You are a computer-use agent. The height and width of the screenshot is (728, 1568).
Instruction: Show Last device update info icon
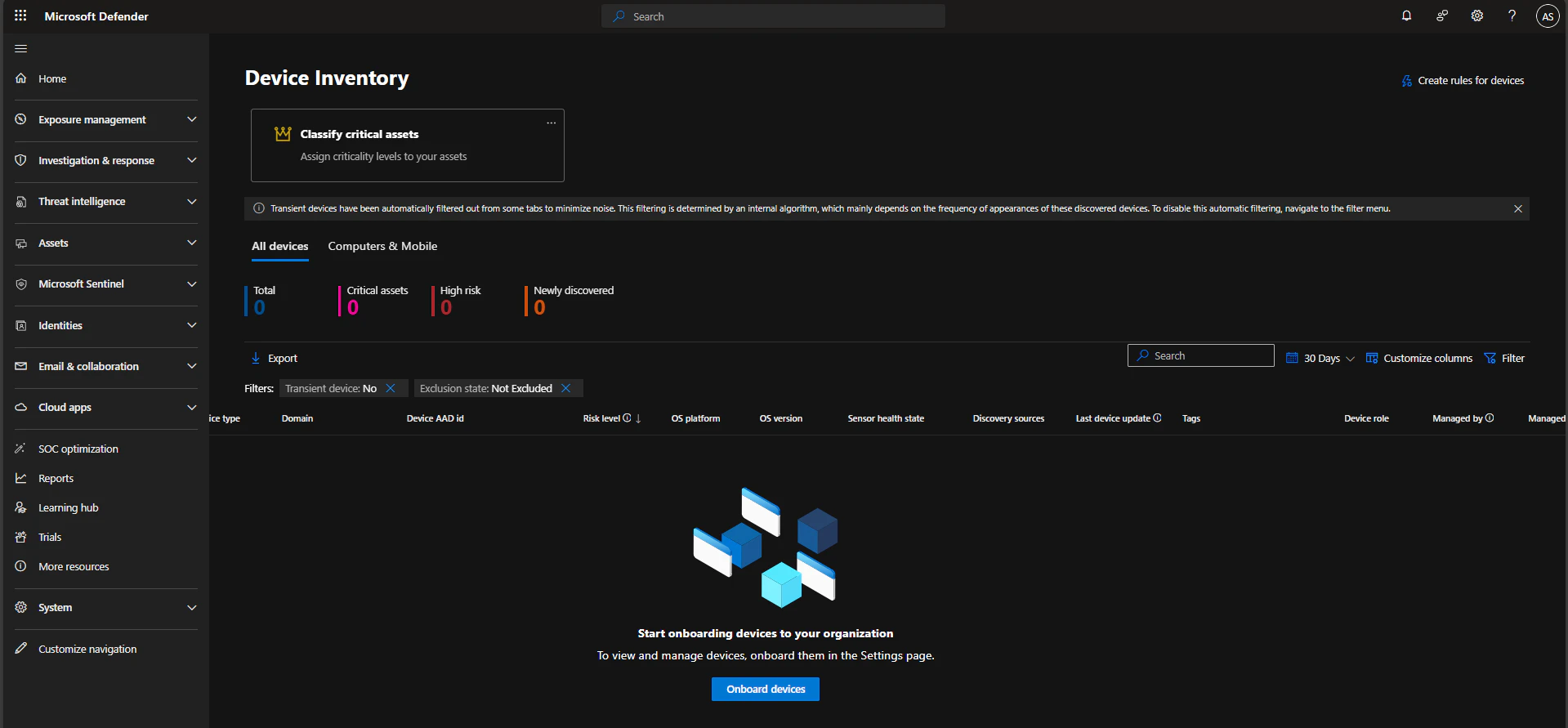1157,418
